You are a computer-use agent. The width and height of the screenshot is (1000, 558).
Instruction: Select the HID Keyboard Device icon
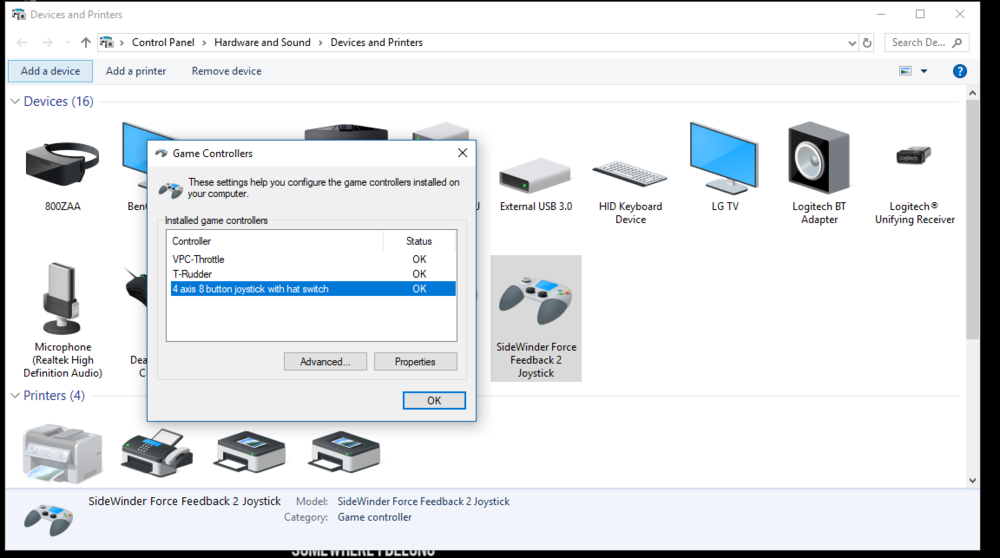[x=629, y=173]
